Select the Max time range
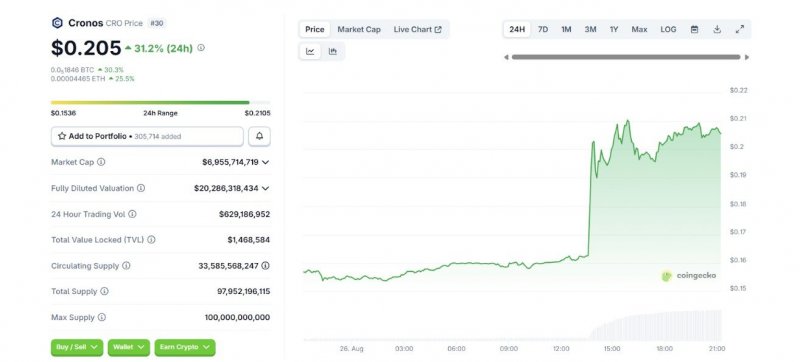800x362 pixels. pyautogui.click(x=639, y=30)
